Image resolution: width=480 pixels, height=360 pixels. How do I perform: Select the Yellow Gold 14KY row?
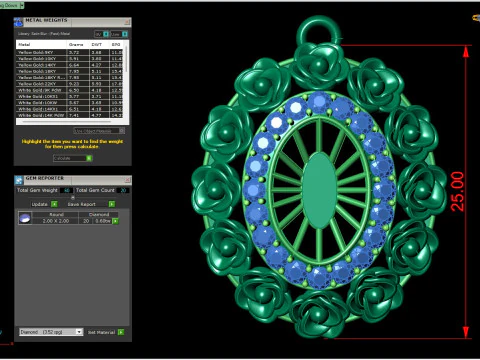70,65
